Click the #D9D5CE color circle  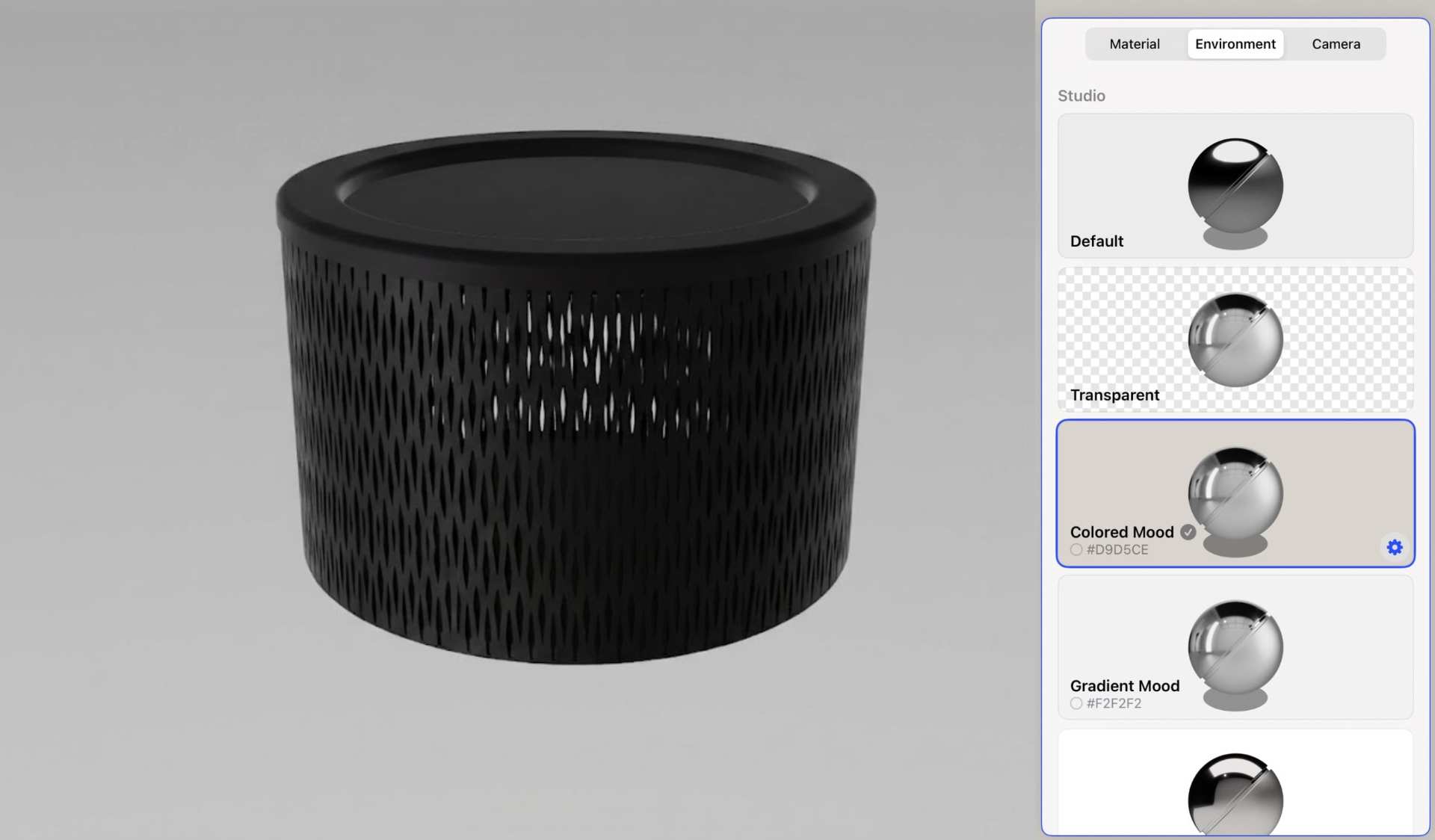[x=1076, y=550]
